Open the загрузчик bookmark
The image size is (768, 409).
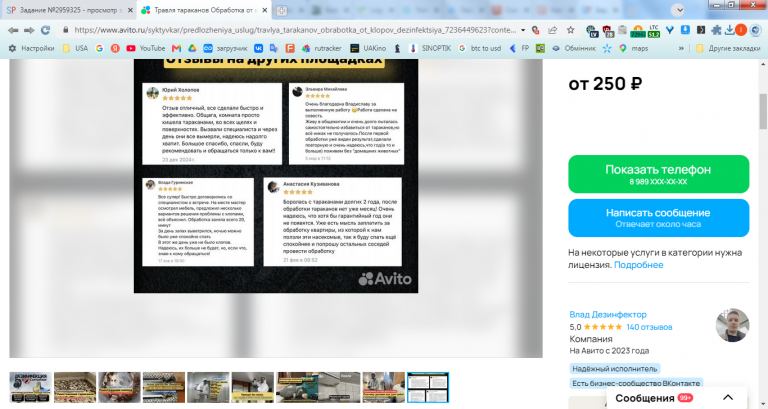[225, 48]
